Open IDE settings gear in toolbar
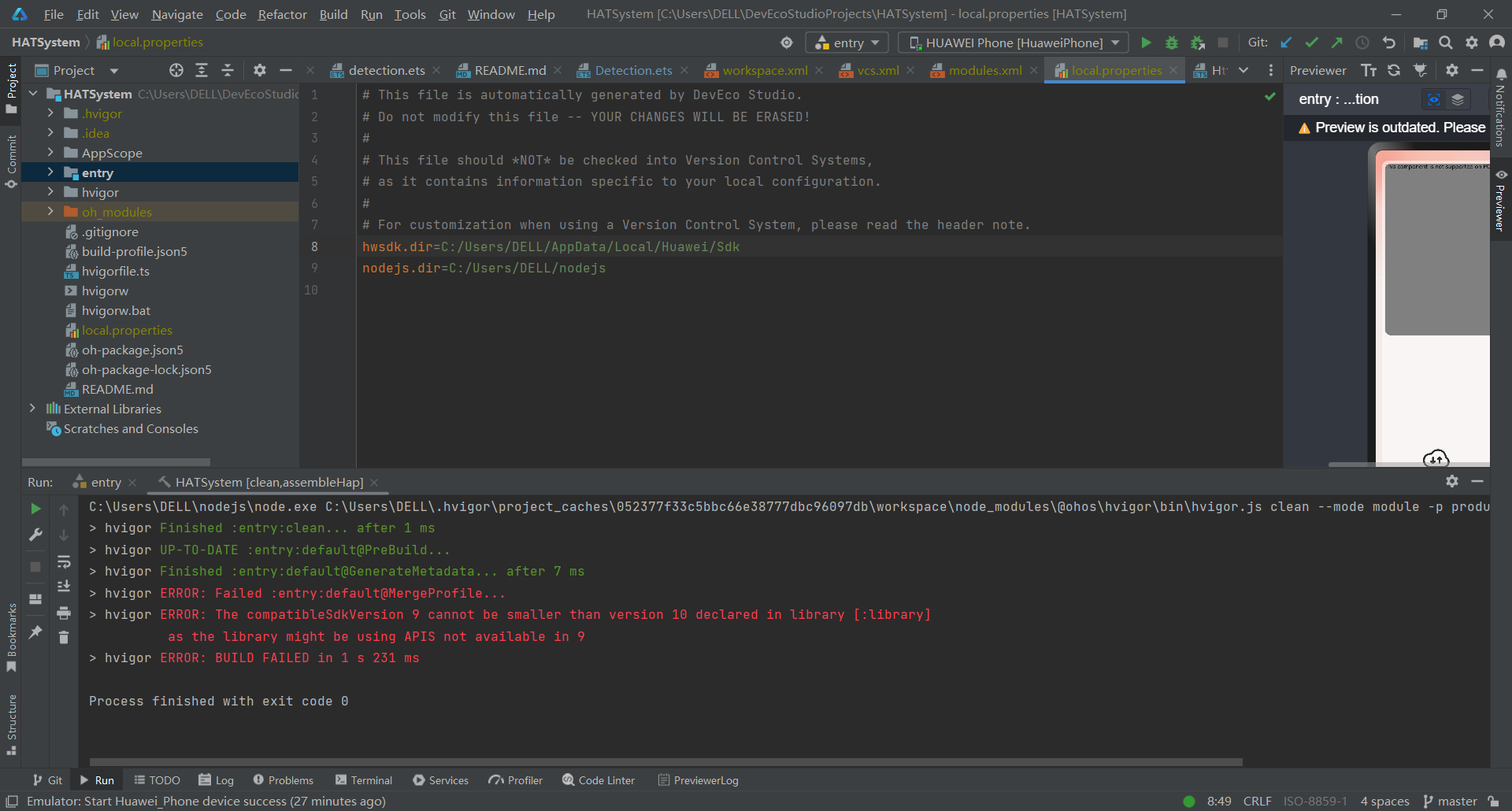The image size is (1512, 811). 1472,43
